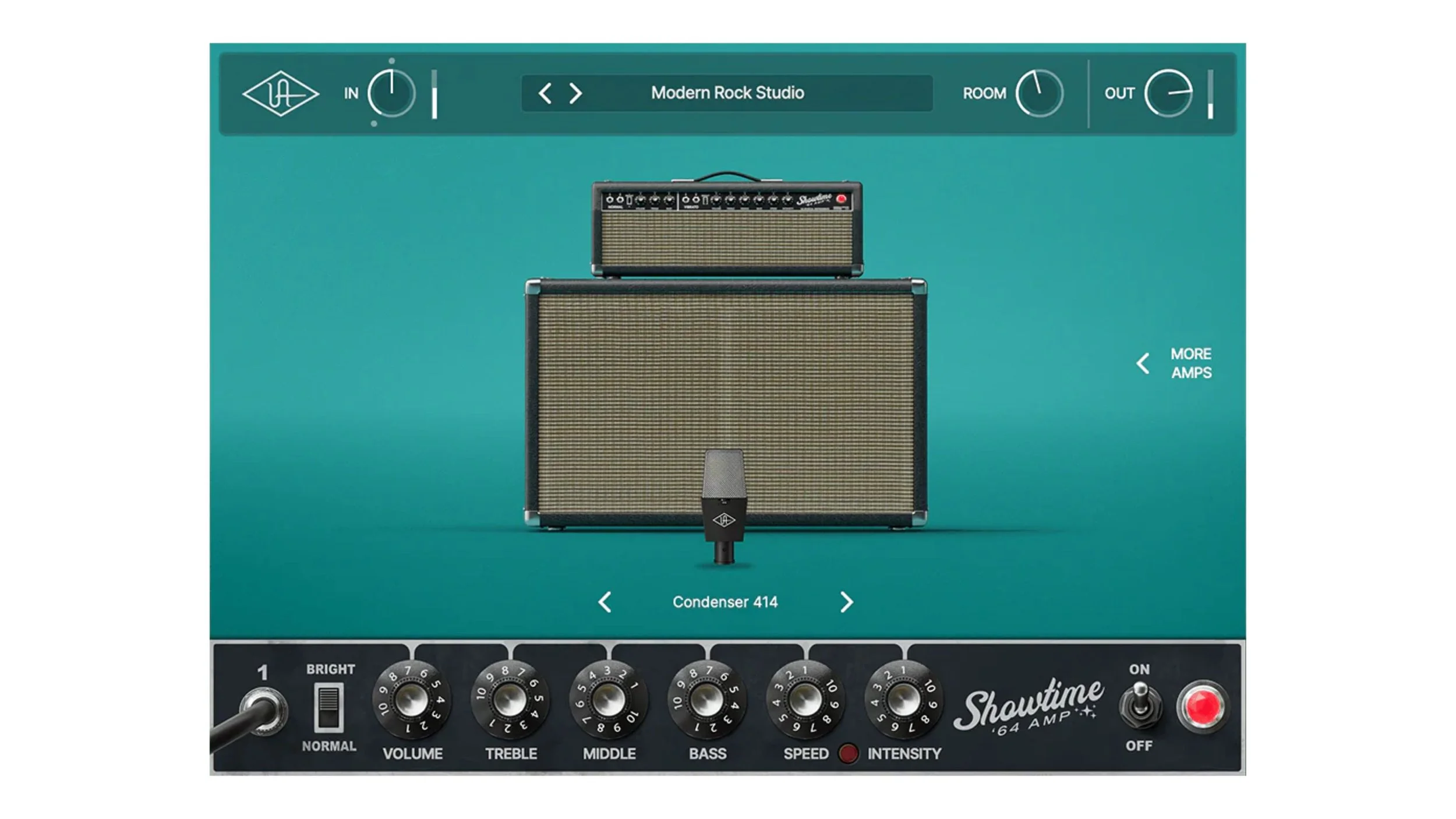1456x819 pixels.
Task: Click the ROOM level knob
Action: click(x=1039, y=93)
